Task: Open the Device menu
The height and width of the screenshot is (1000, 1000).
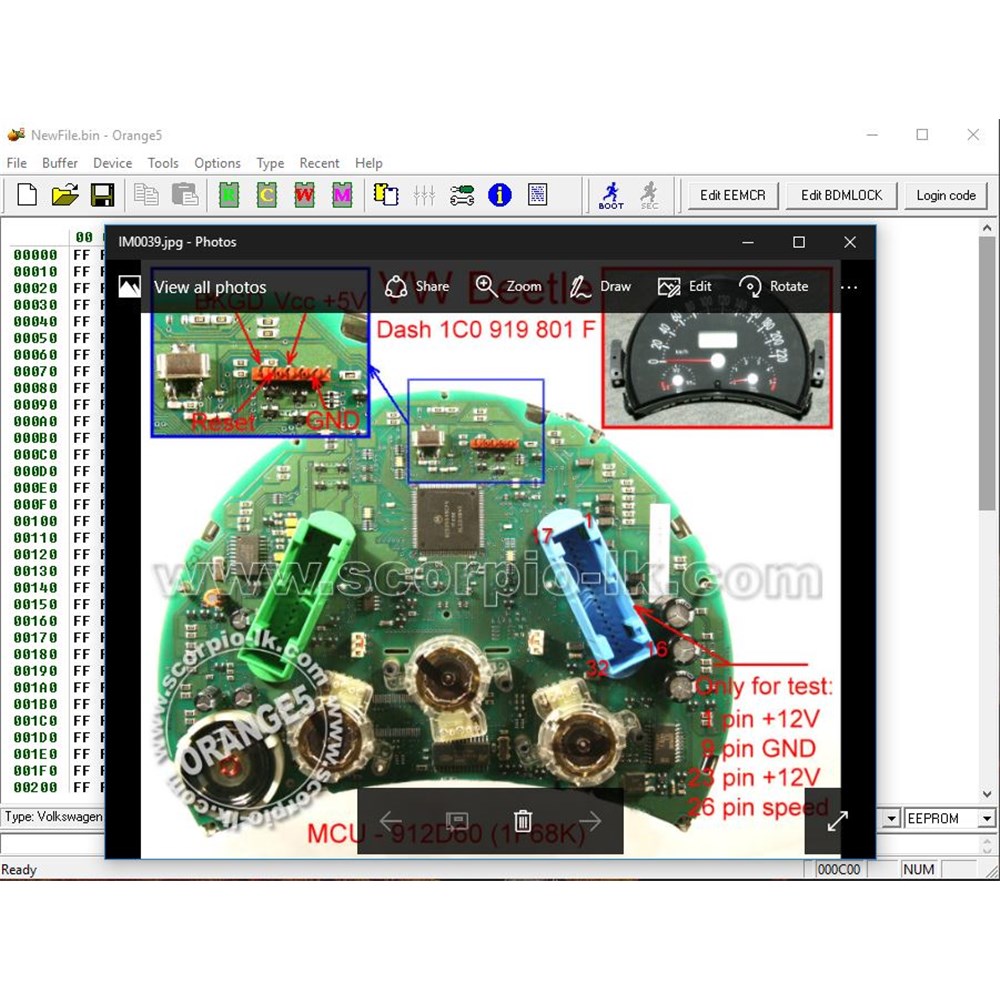Action: (112, 163)
